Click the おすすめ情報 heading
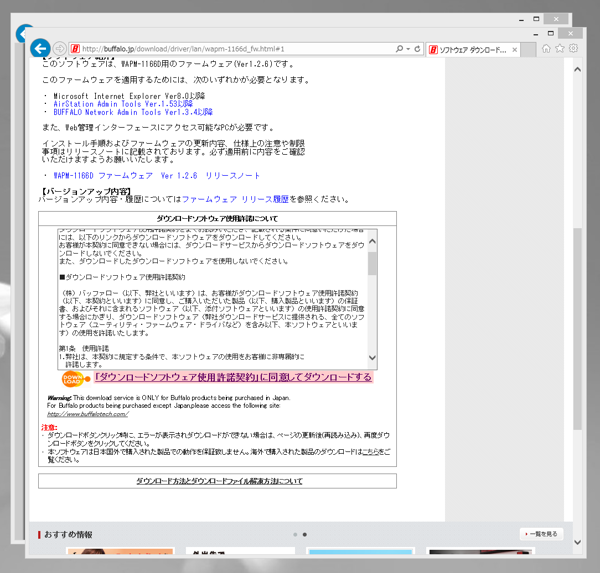The image size is (600, 573). (x=68, y=534)
